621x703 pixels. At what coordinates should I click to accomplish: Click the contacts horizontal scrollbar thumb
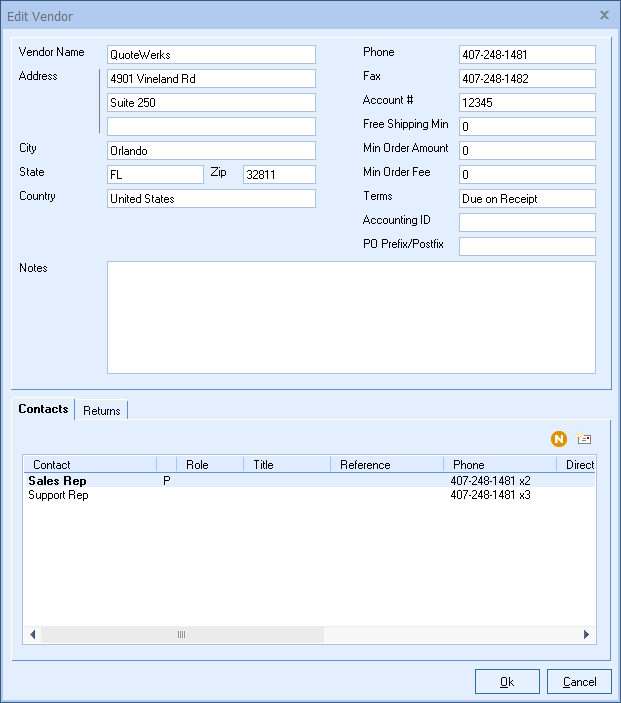182,634
